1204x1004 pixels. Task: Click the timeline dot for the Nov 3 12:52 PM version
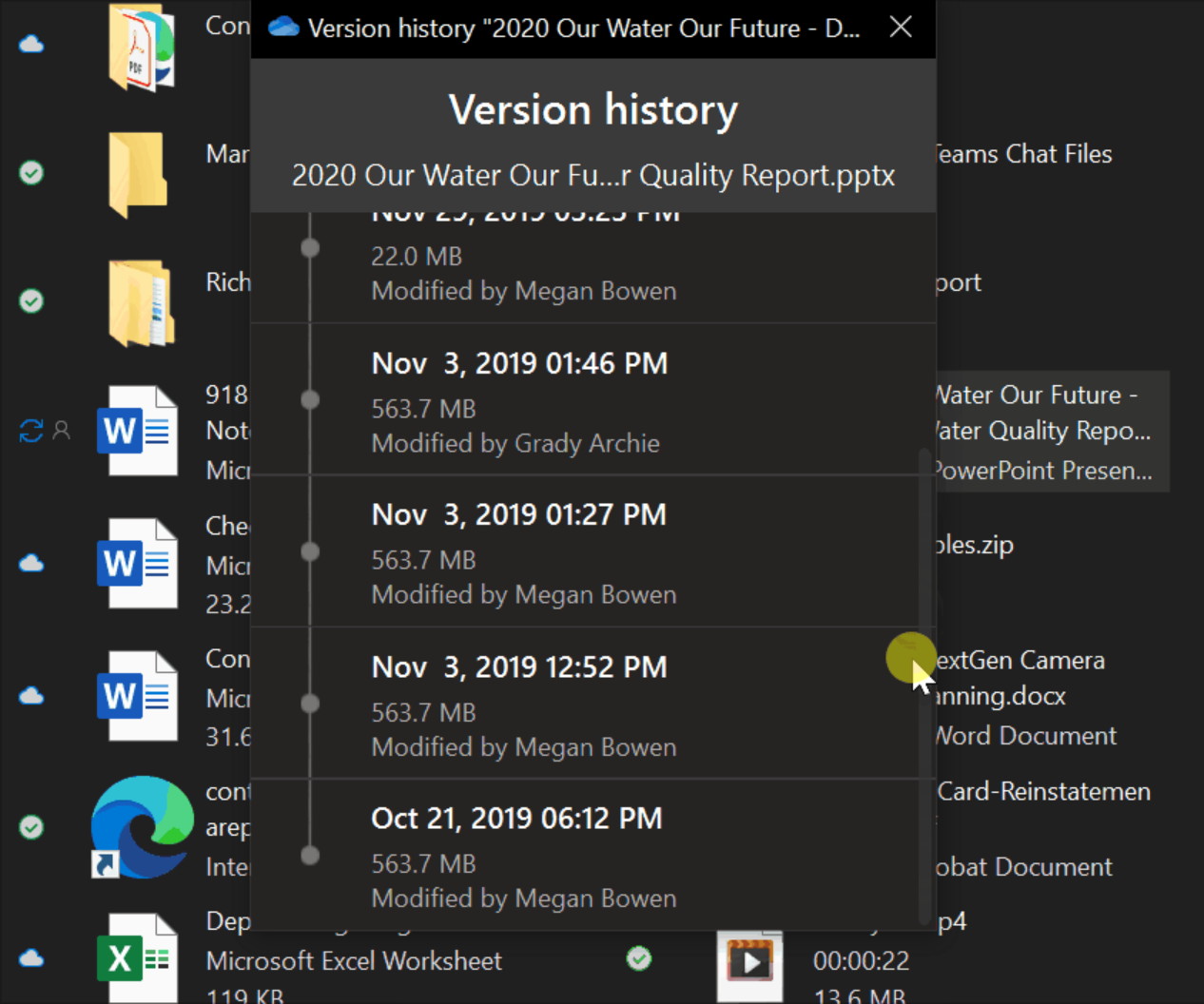tap(309, 704)
